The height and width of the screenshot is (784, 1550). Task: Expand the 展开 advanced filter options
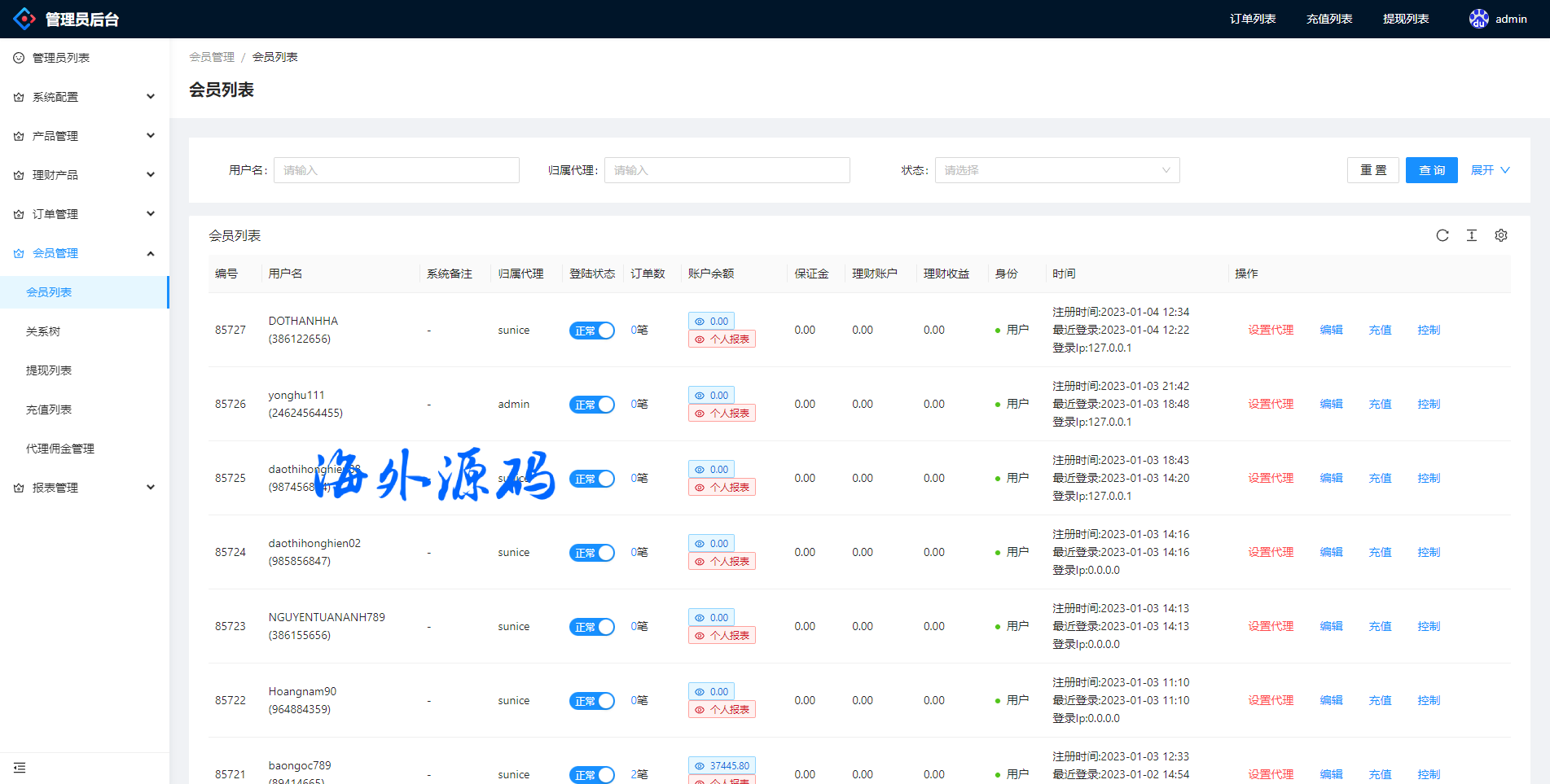pyautogui.click(x=1489, y=170)
